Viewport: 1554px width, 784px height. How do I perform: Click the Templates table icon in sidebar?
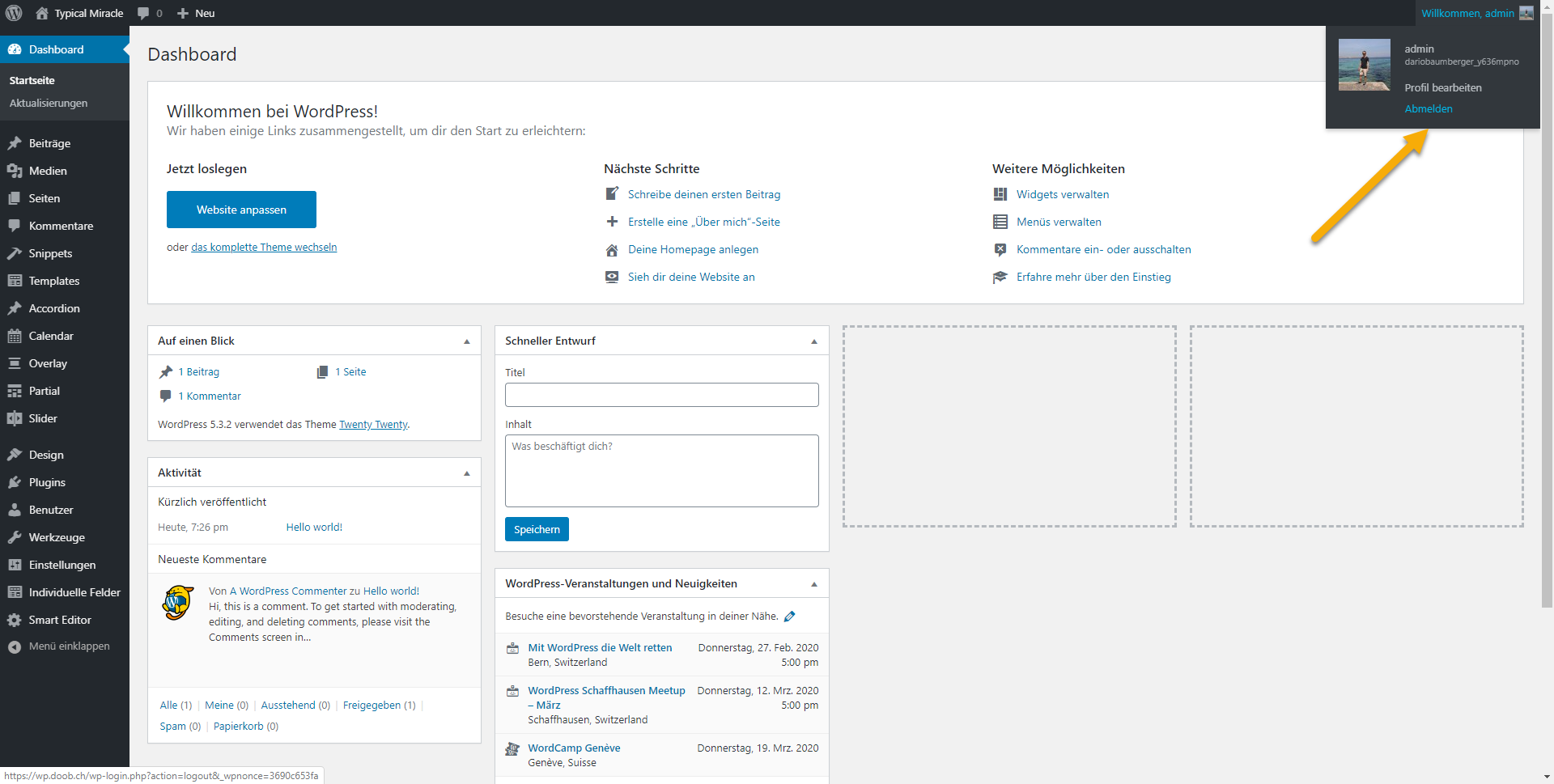tap(15, 281)
